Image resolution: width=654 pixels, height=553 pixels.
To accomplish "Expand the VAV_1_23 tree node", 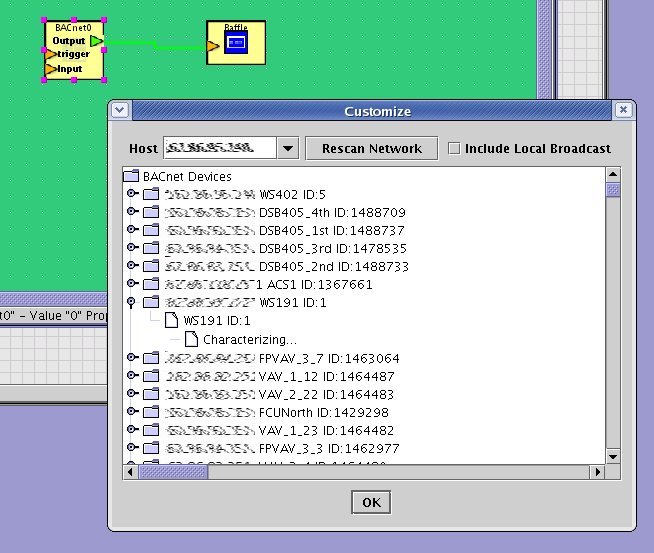I will point(132,429).
